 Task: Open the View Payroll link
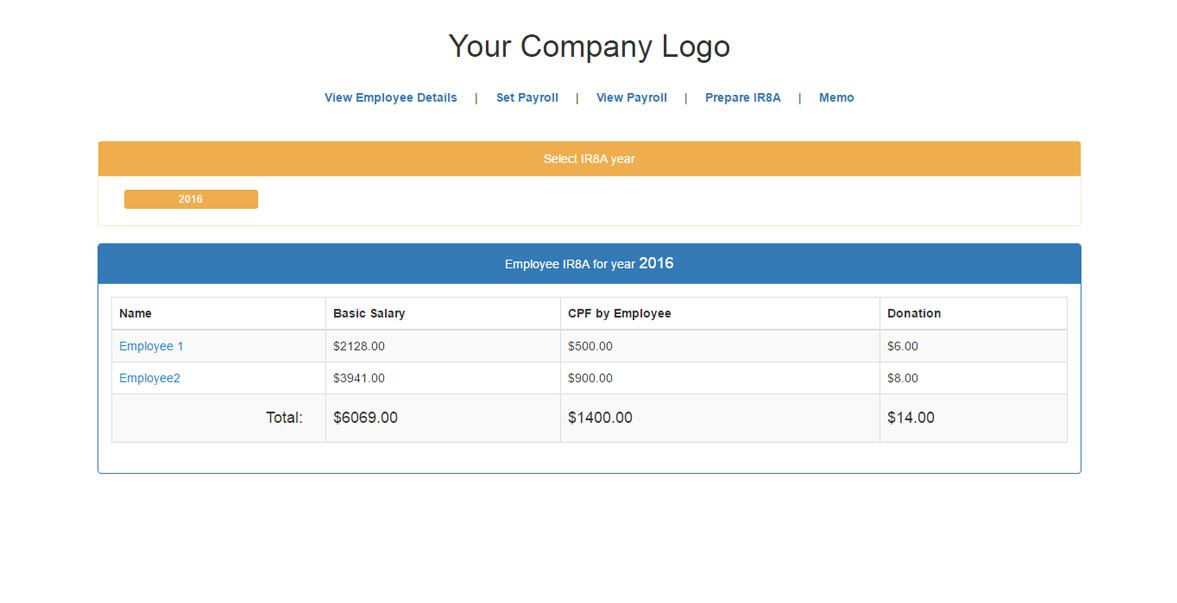(x=631, y=98)
